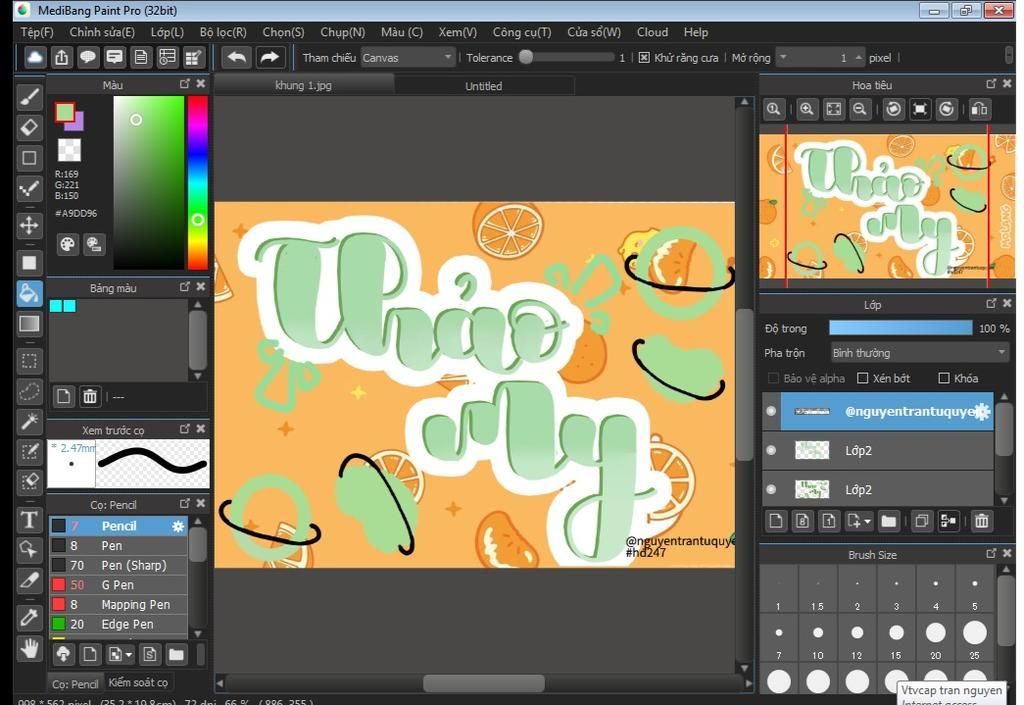Click the transparent color swatch
Screen dimensions: 1024x705
pyautogui.click(x=69, y=149)
